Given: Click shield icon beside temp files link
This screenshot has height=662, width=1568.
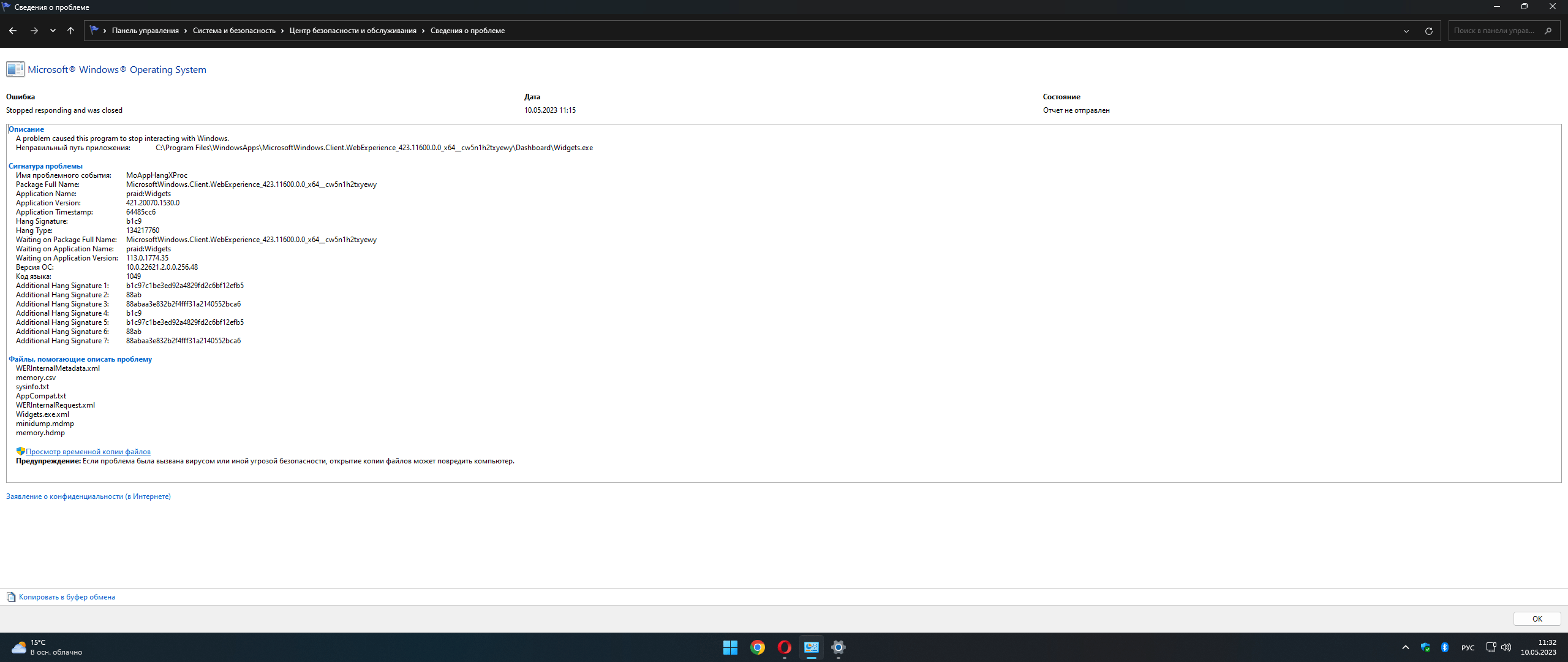Looking at the screenshot, I should point(21,451).
